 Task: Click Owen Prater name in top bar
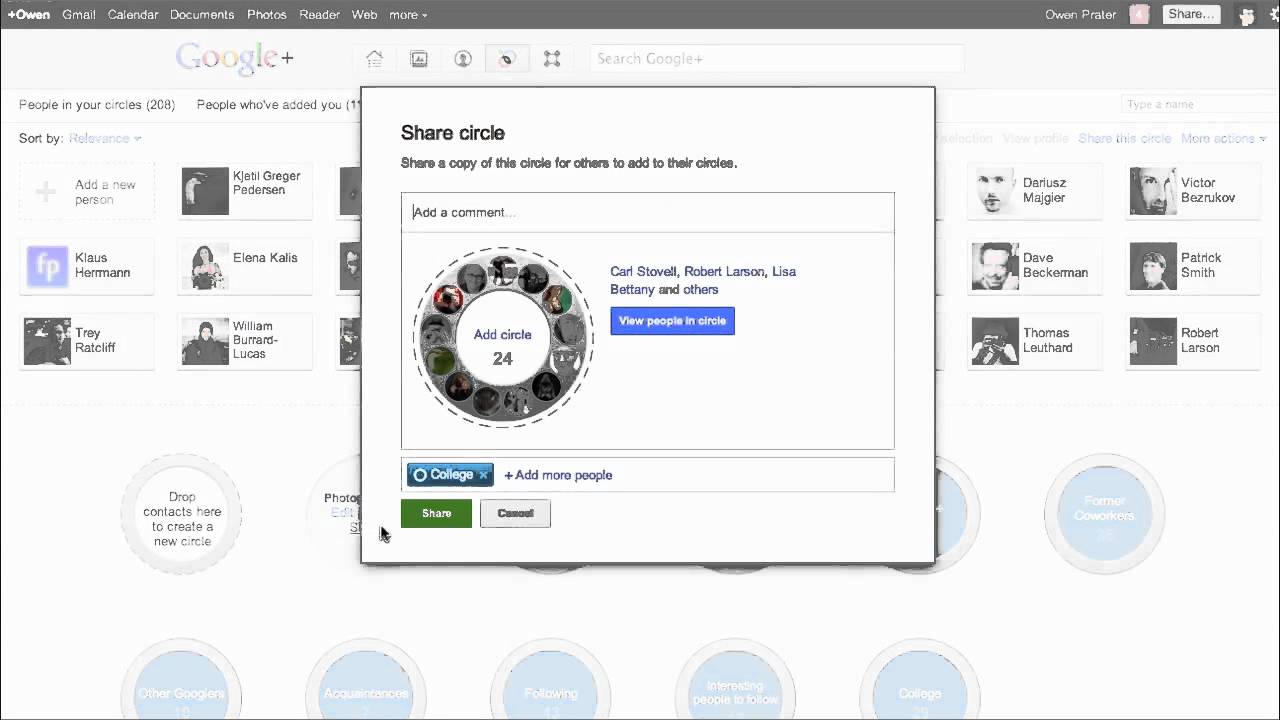click(x=1080, y=15)
